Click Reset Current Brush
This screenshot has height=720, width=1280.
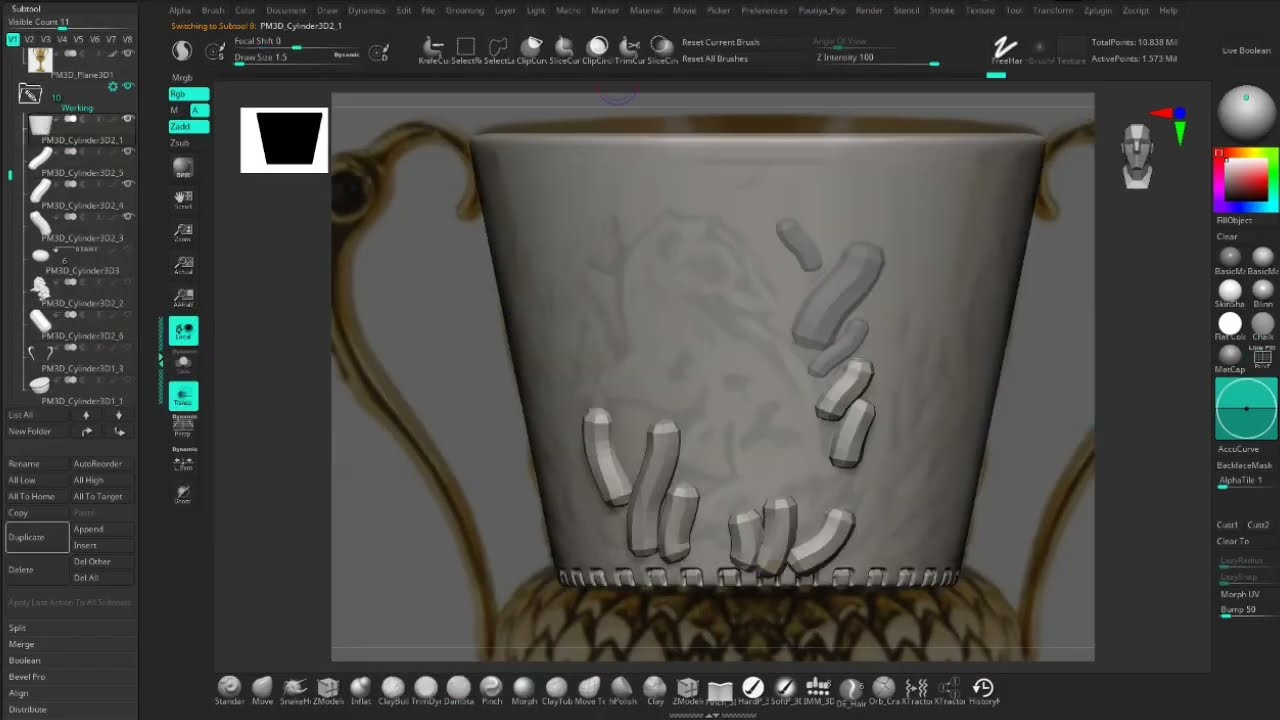tap(720, 42)
